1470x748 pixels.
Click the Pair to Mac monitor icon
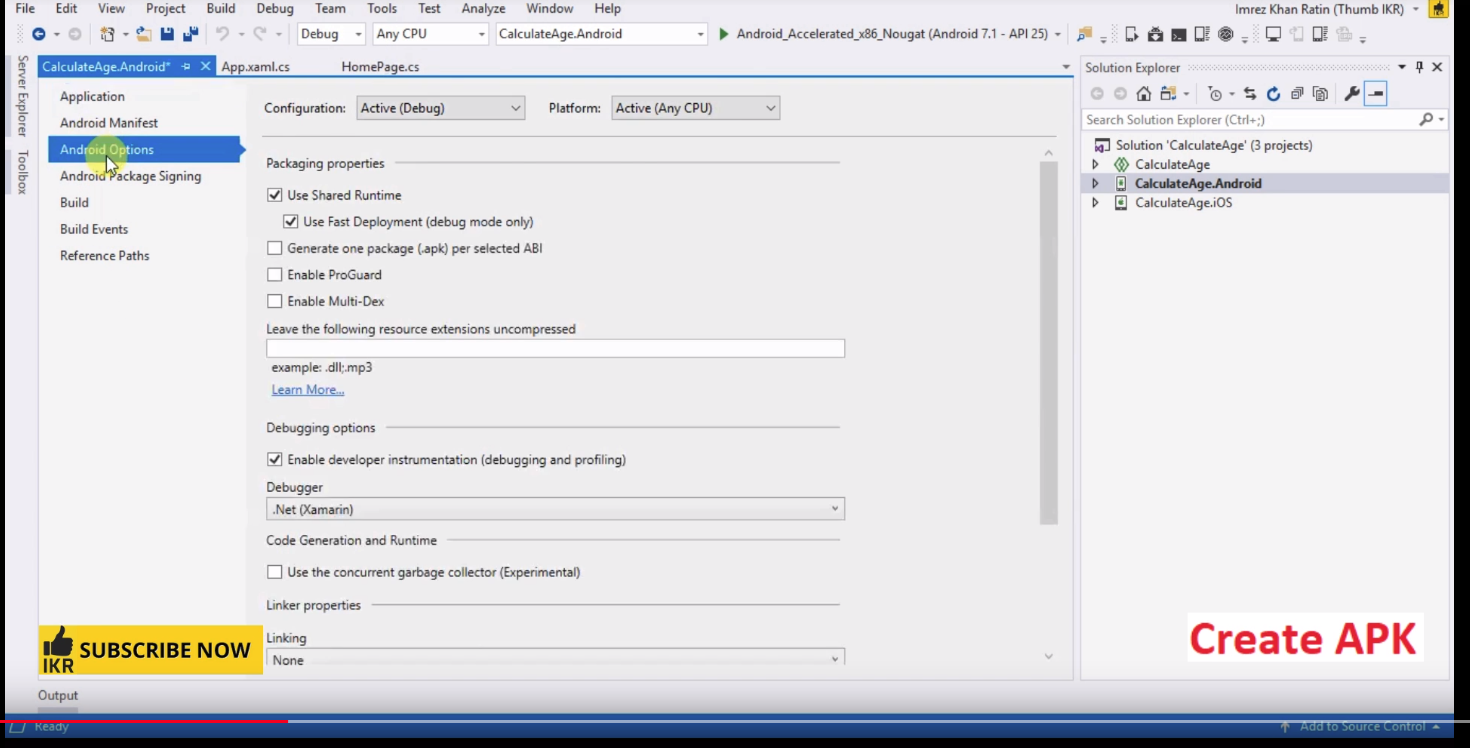1273,34
